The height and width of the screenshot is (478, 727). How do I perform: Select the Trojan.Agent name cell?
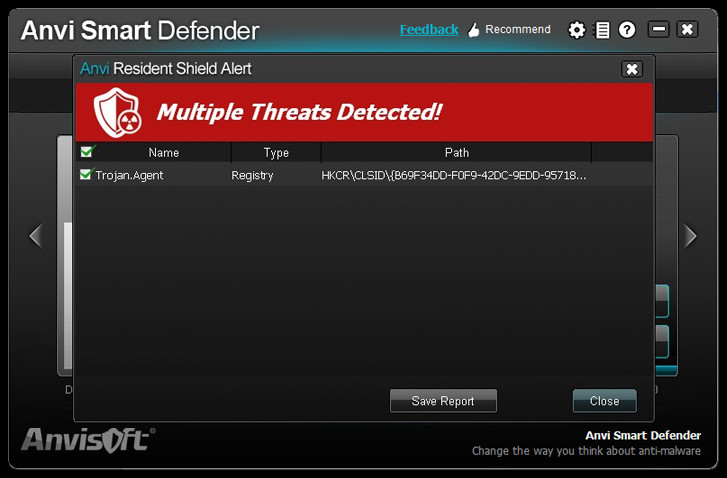click(129, 175)
